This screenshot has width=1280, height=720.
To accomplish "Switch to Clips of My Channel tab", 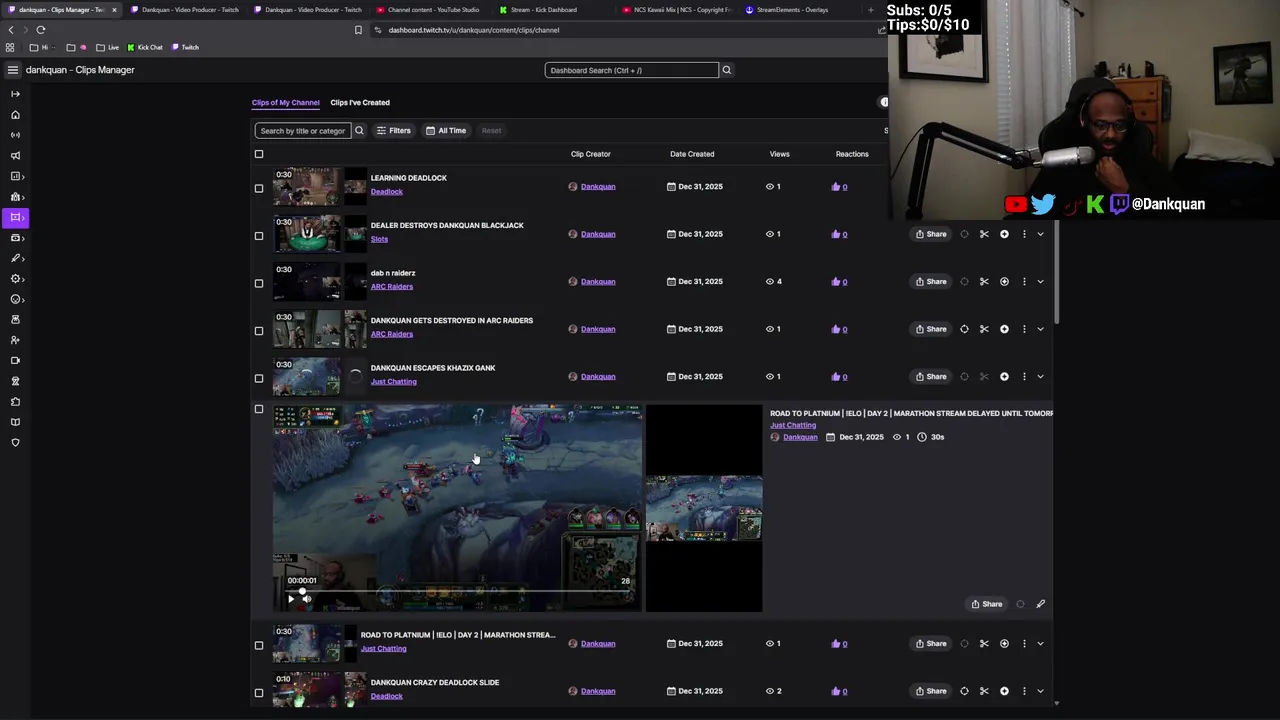I will click(x=285, y=102).
